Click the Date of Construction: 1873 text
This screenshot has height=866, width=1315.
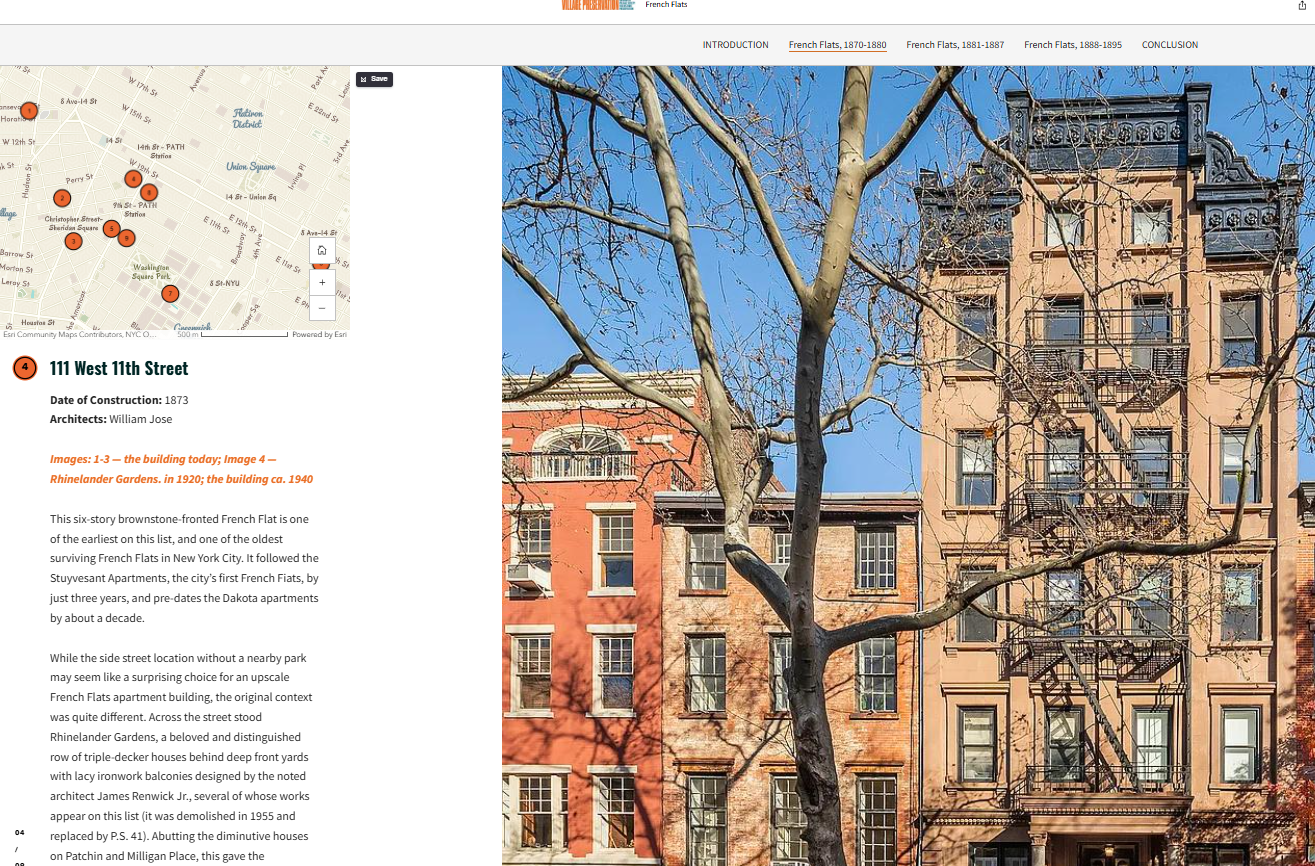coord(119,400)
